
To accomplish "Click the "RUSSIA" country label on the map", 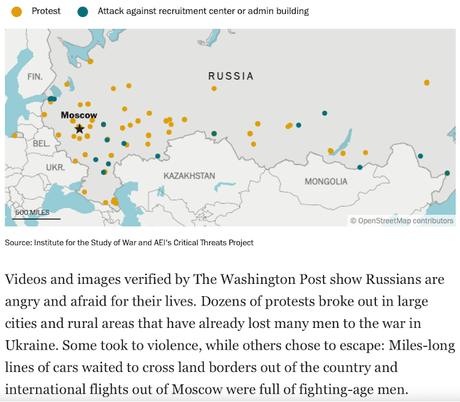I will coord(231,76).
